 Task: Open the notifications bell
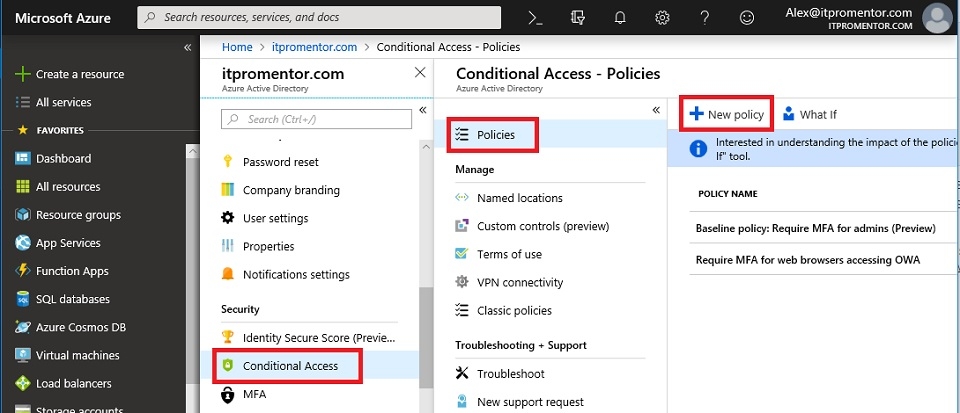tap(620, 18)
